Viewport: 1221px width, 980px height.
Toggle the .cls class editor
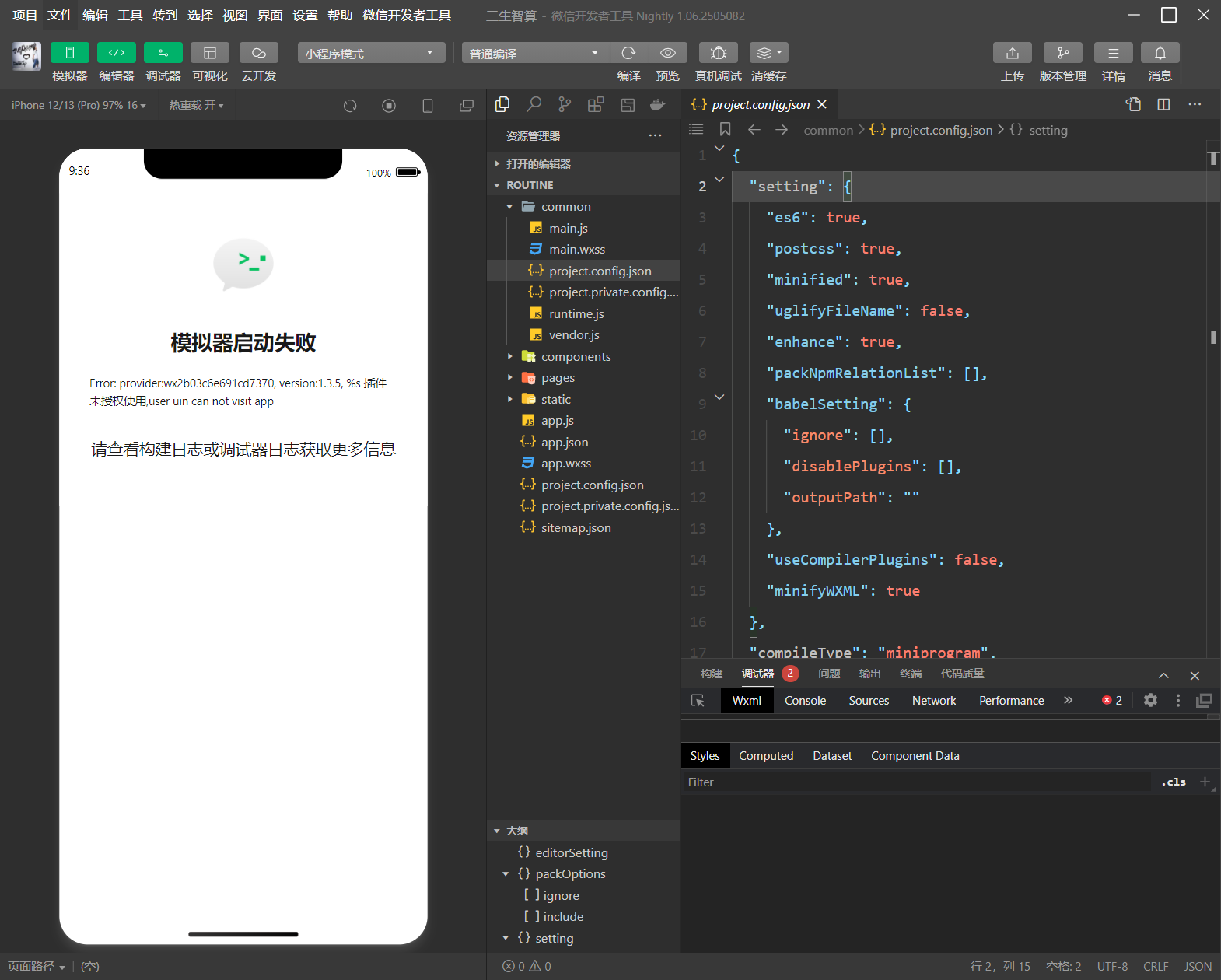coord(1174,782)
